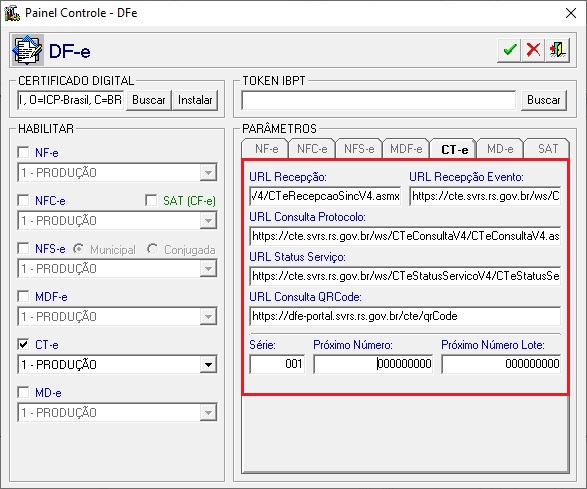Viewport: 587px width, 489px height.
Task: Open the CT-e environment dropdown
Action: coord(208,365)
